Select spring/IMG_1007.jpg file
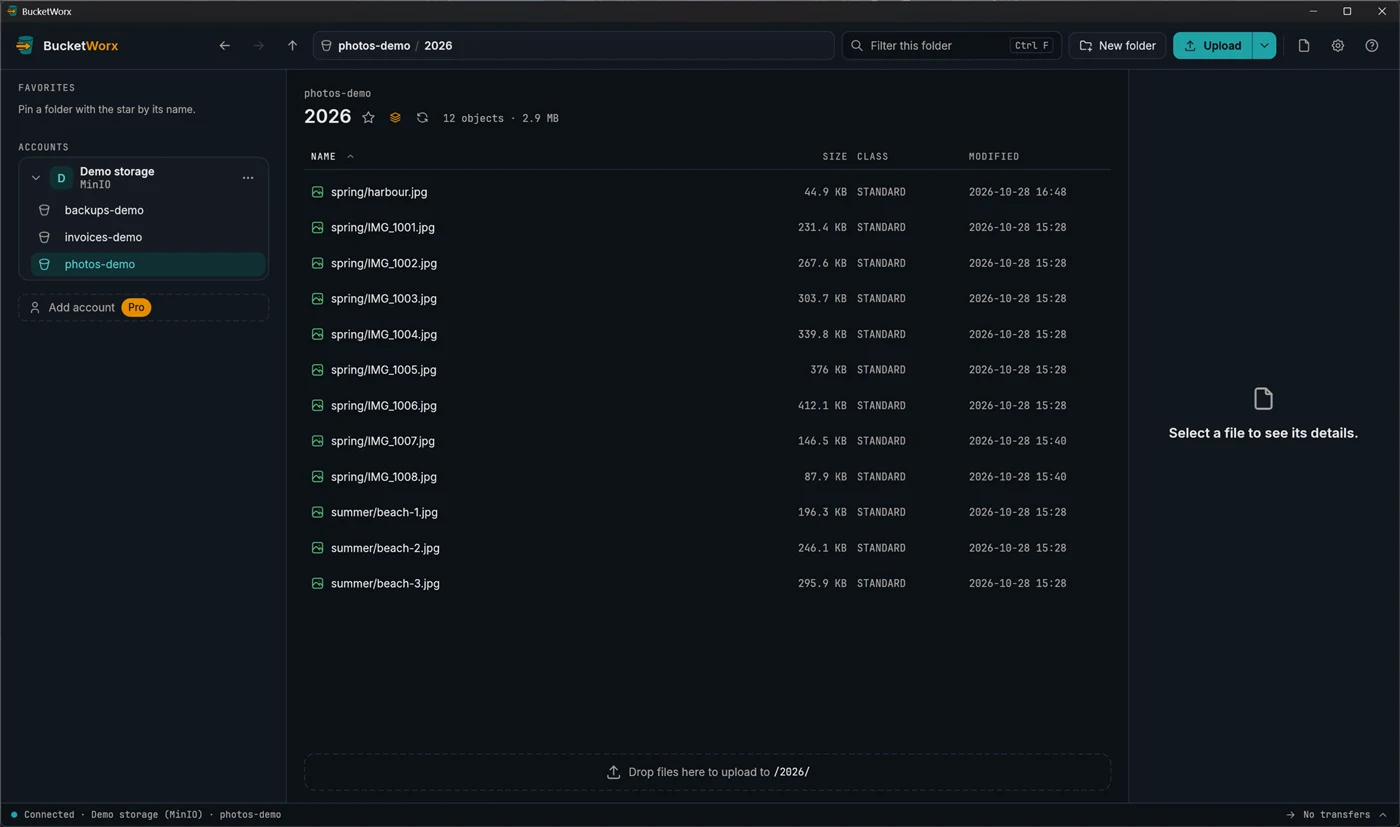 point(707,441)
